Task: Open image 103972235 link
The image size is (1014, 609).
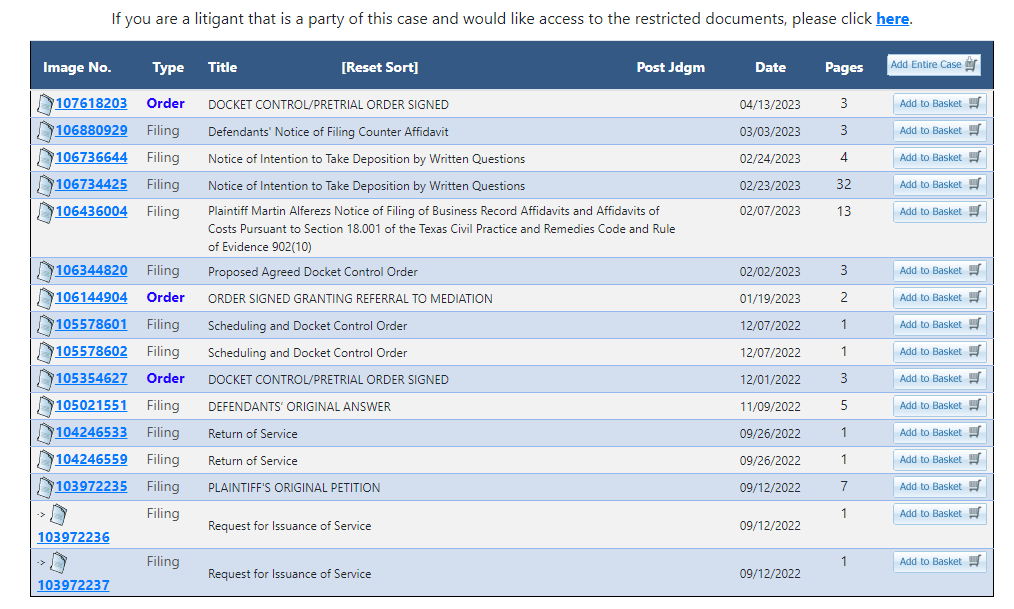Action: 91,487
